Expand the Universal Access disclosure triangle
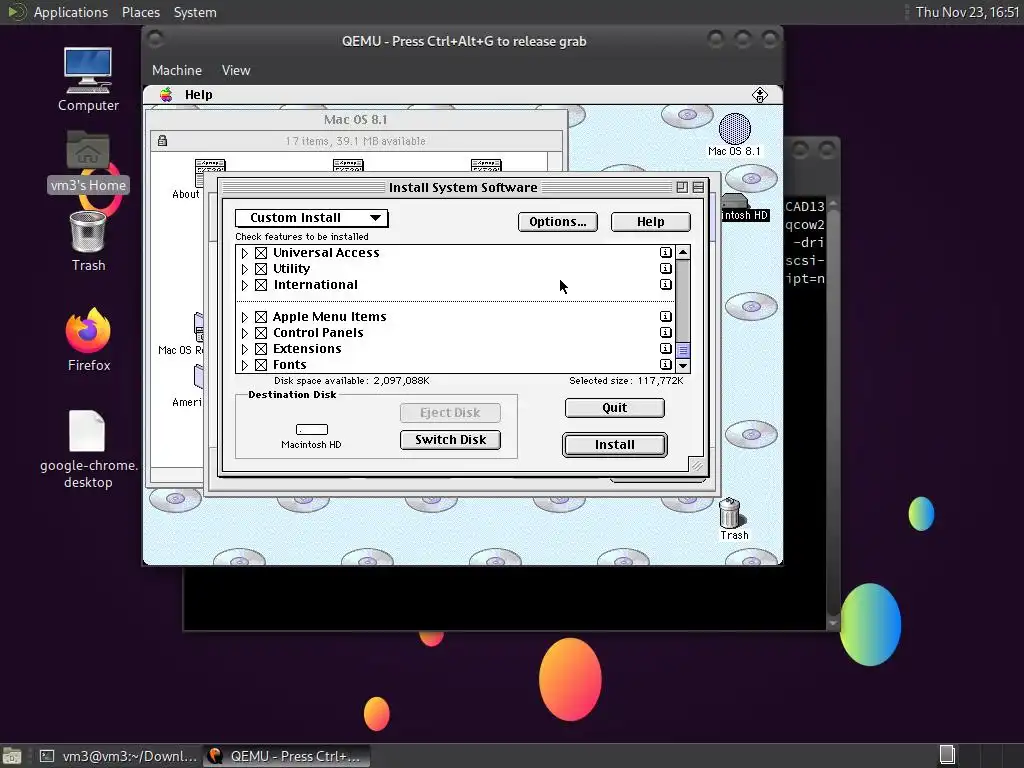Viewport: 1024px width, 768px height. [245, 253]
